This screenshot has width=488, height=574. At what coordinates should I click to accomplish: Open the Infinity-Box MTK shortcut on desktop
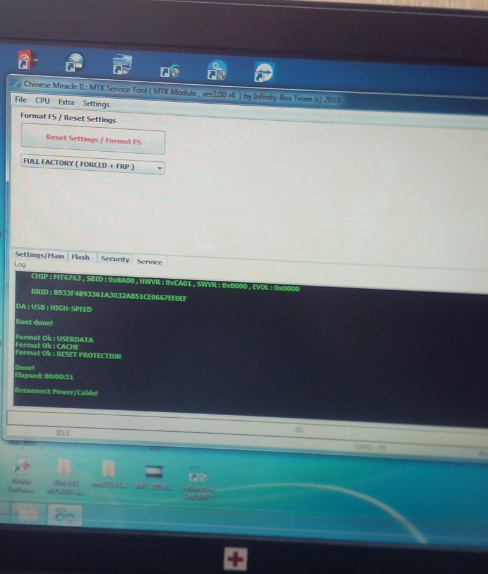click(198, 482)
